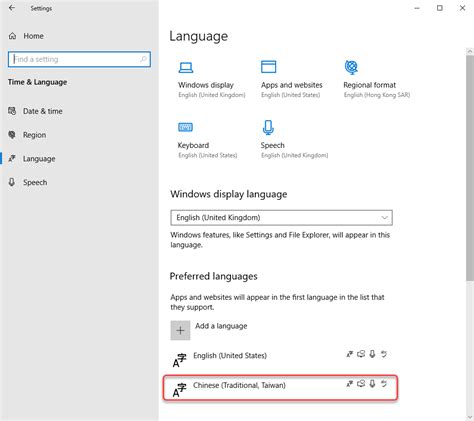Click display language feature icon for English (United States)
Image resolution: width=474 pixels, height=421 pixels.
349,354
